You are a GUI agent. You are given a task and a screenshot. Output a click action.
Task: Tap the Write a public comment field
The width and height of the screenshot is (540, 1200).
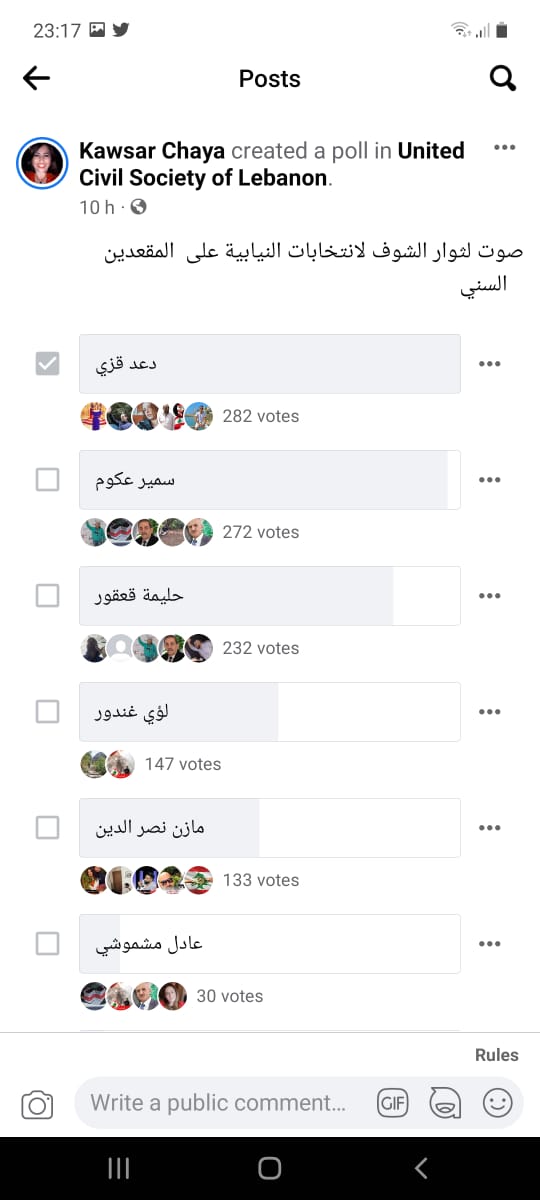pyautogui.click(x=219, y=1103)
